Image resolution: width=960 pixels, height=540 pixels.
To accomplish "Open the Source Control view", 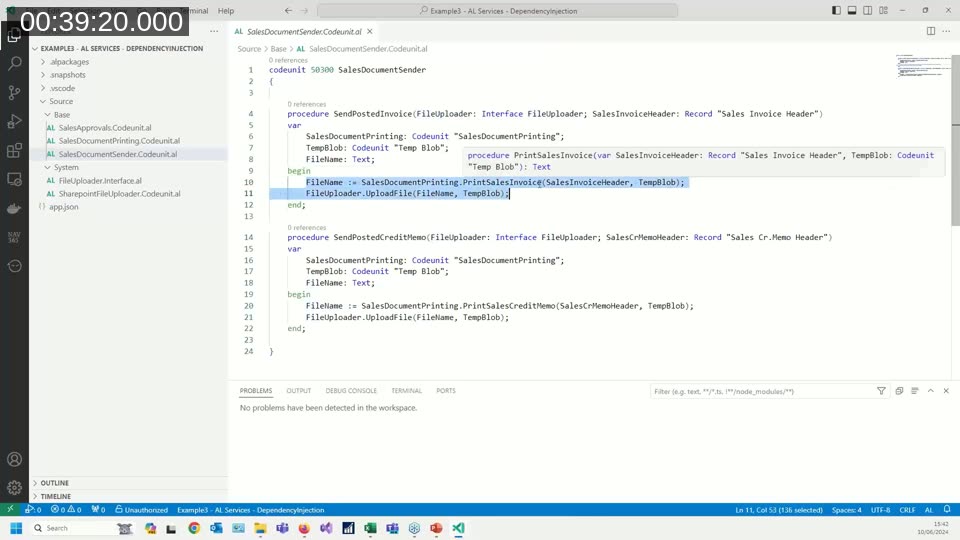I will pos(14,92).
